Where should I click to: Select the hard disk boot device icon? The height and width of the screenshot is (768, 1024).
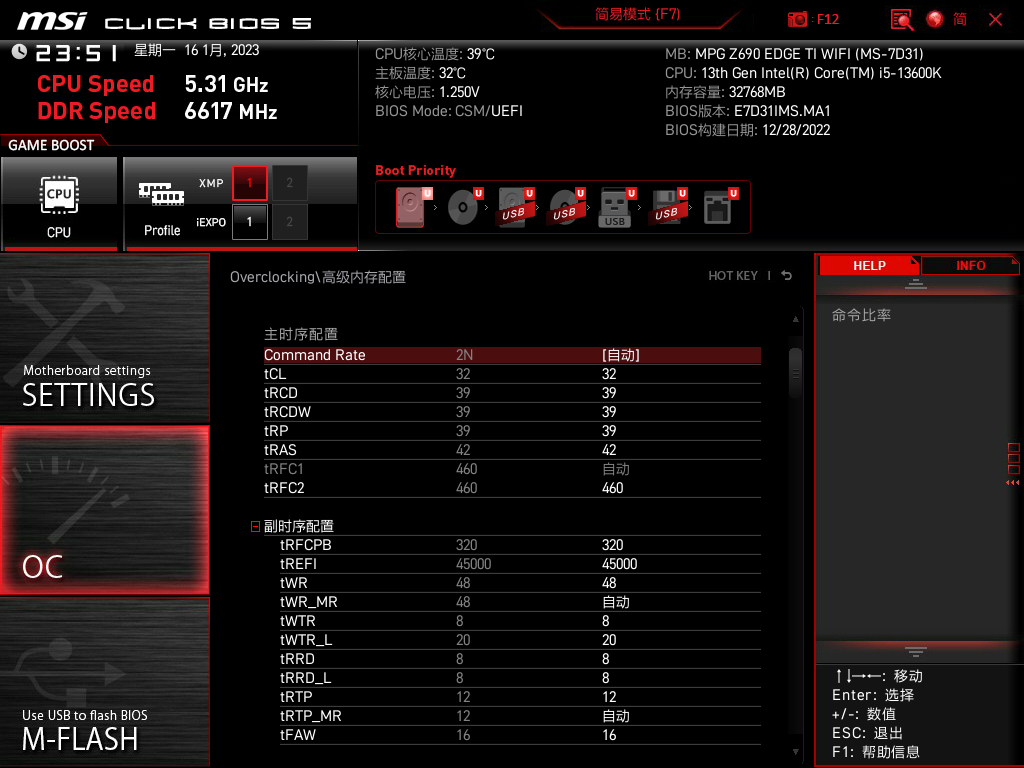413,207
